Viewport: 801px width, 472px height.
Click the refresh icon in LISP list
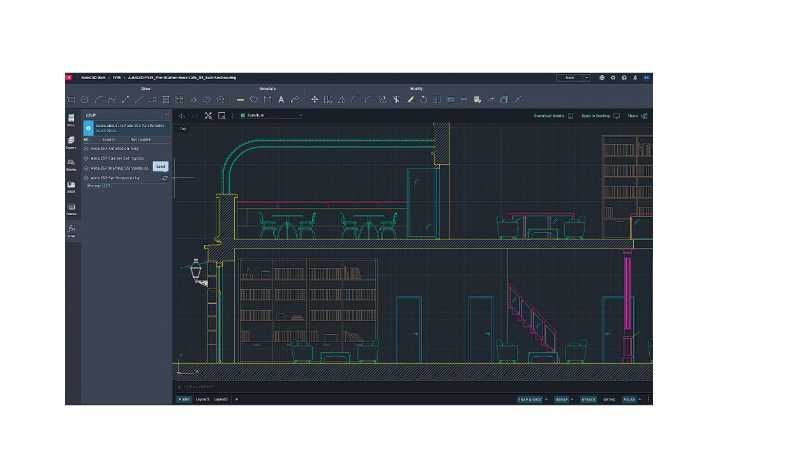[164, 178]
